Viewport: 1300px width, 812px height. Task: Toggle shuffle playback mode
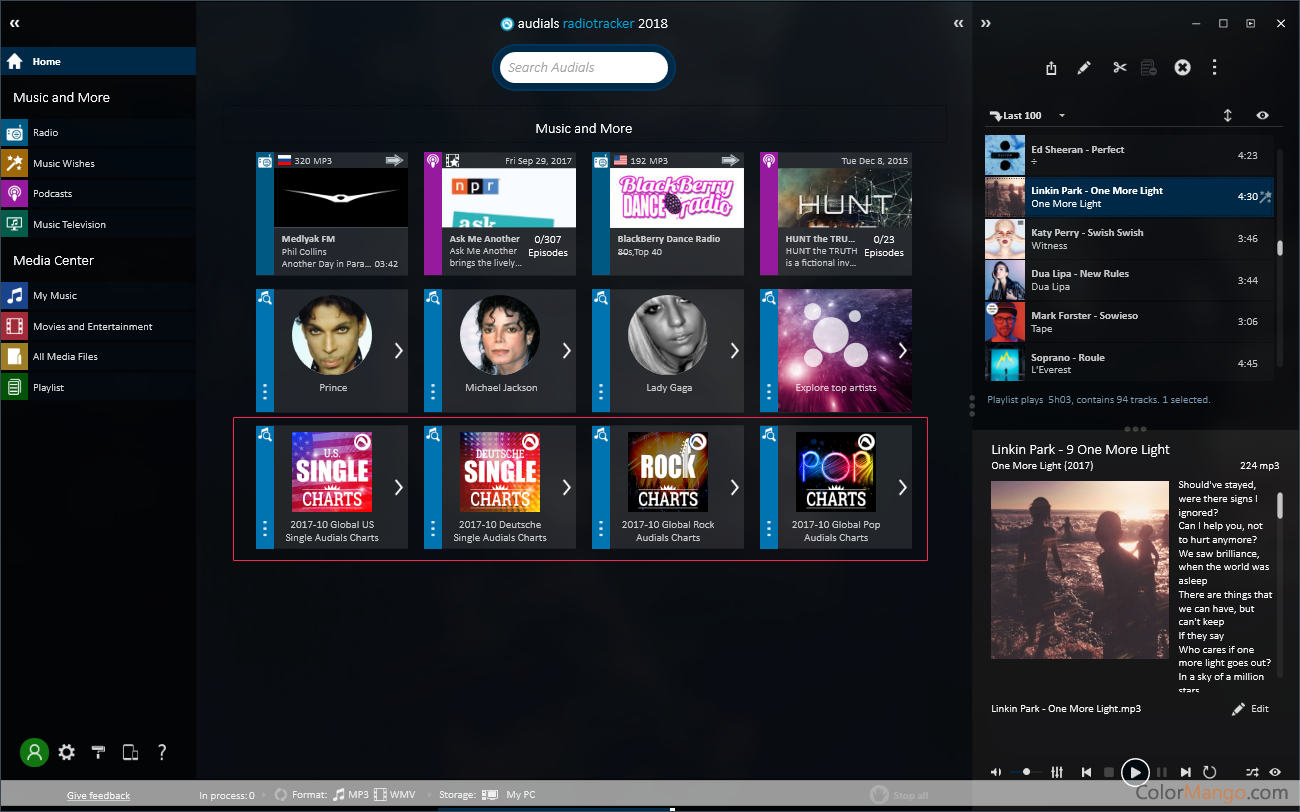click(1252, 772)
